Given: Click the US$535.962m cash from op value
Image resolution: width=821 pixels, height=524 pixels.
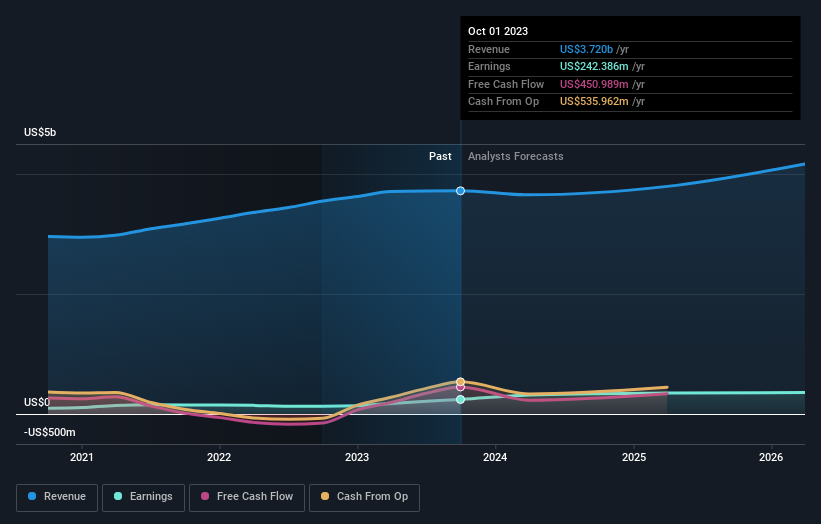Looking at the screenshot, I should [594, 102].
